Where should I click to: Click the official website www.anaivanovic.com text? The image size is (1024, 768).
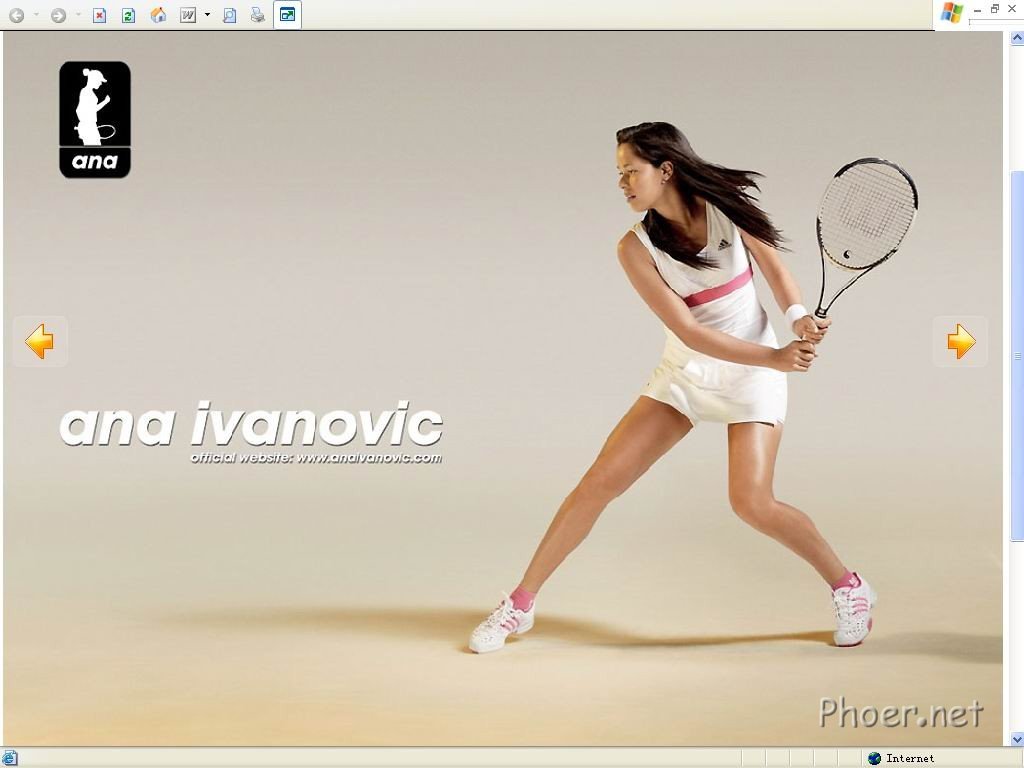[x=316, y=457]
